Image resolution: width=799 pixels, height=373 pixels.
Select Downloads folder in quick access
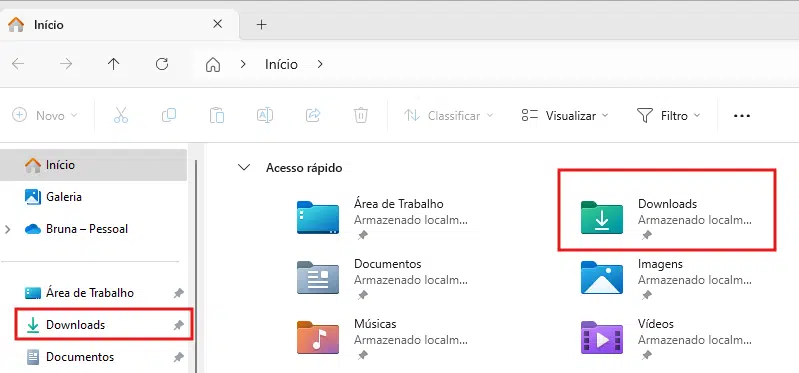(x=667, y=218)
